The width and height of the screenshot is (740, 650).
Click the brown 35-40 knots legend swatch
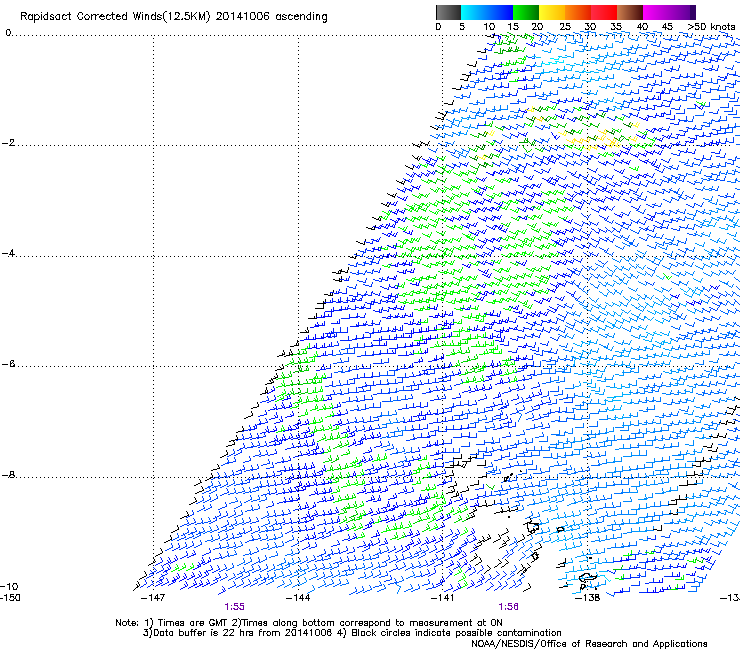pos(630,12)
